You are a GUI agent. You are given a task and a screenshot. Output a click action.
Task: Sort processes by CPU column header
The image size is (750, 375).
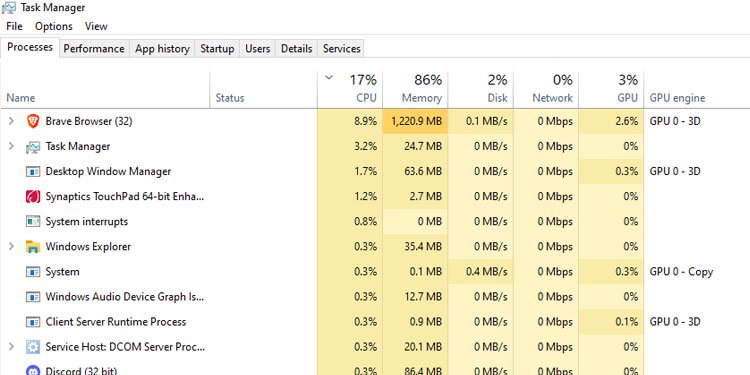click(350, 90)
